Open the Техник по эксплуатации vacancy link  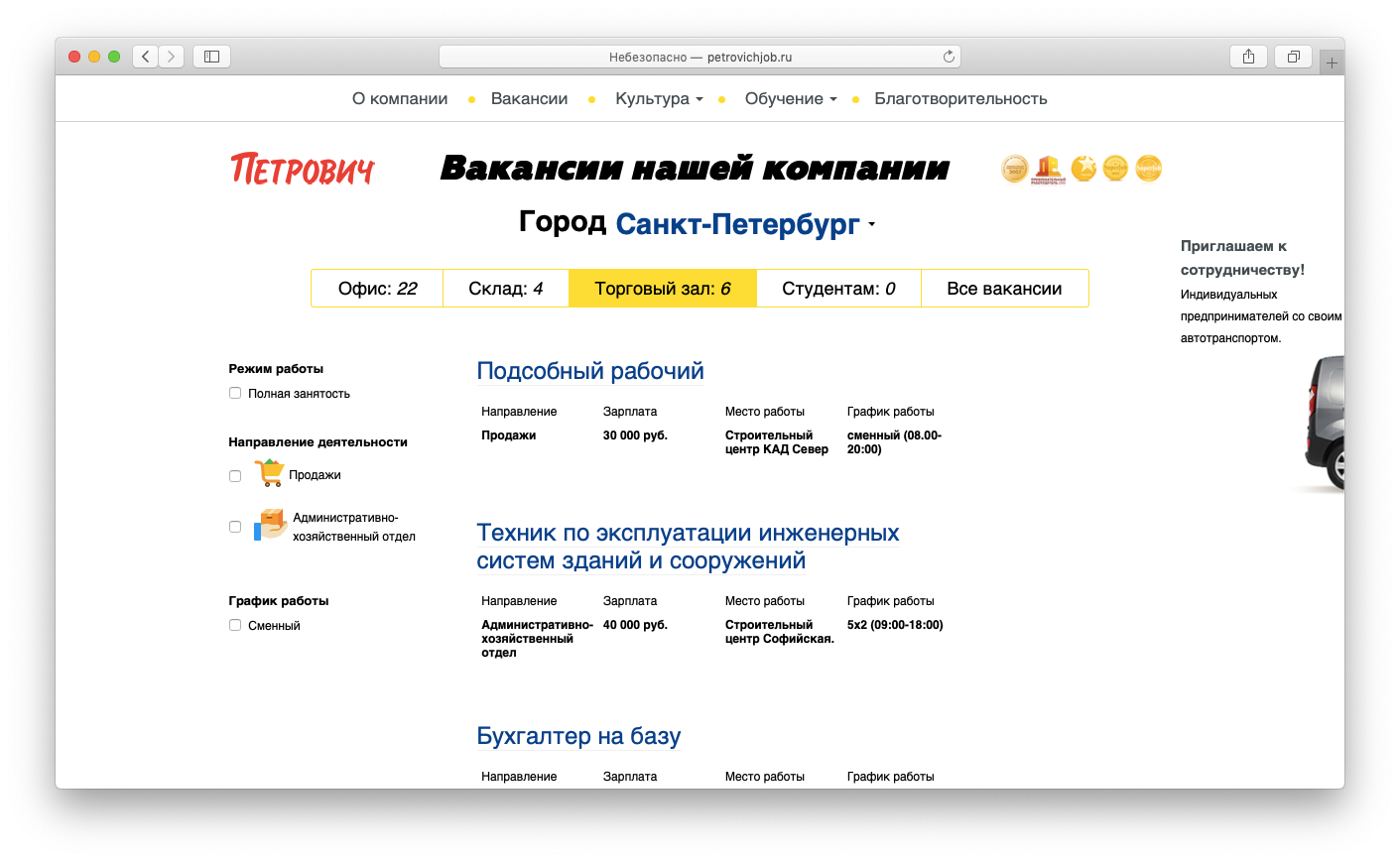click(x=688, y=547)
